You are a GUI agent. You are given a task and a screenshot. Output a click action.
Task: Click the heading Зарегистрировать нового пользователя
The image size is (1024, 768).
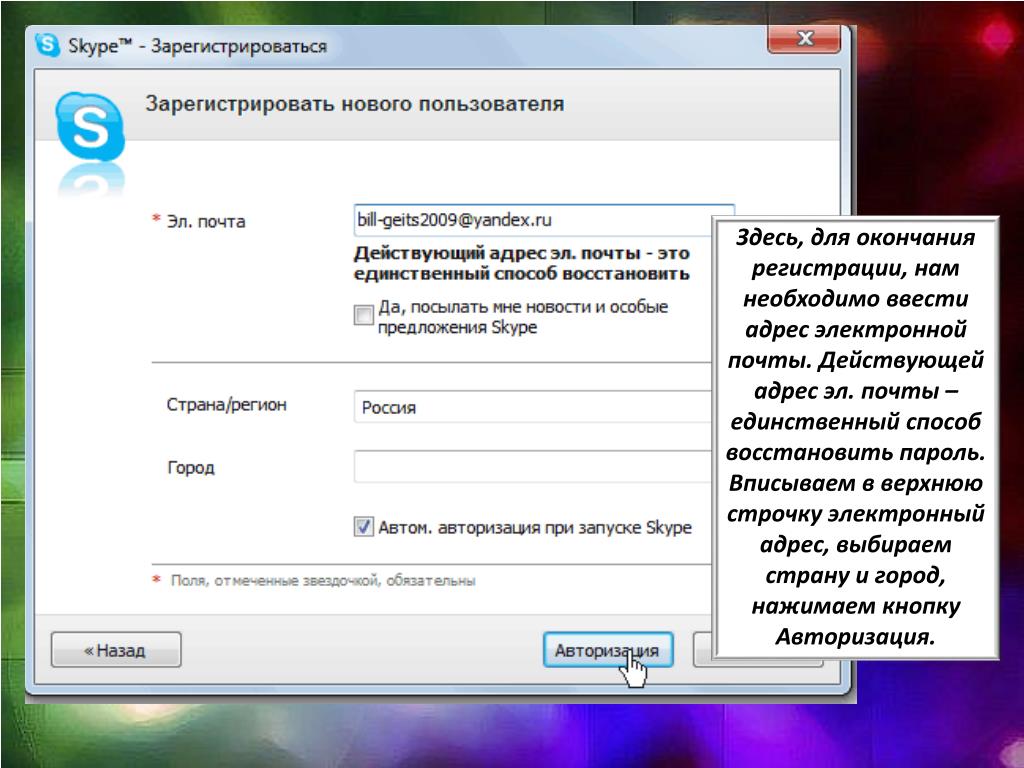(355, 104)
